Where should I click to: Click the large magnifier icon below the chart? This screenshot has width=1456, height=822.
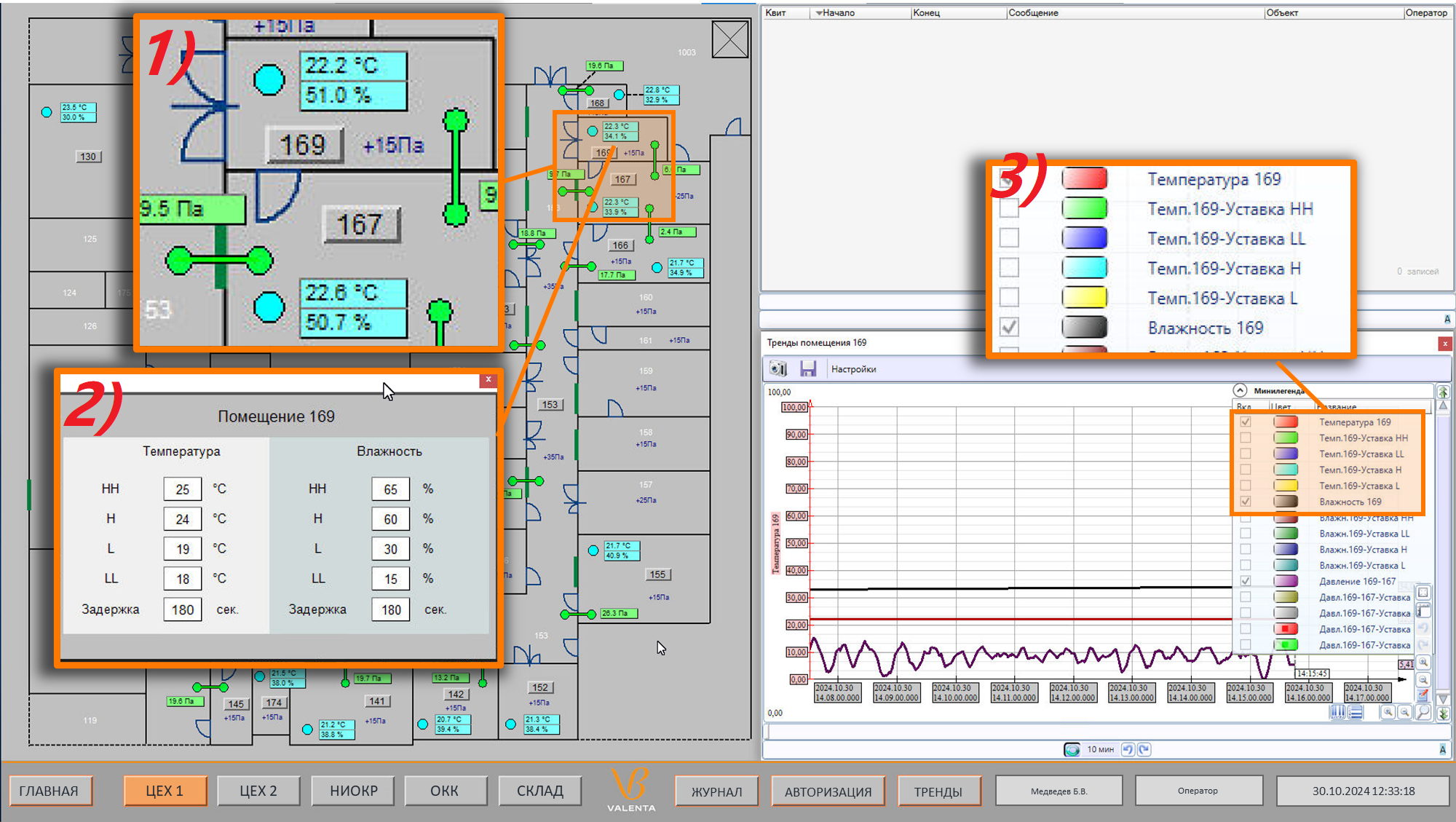point(1423,713)
